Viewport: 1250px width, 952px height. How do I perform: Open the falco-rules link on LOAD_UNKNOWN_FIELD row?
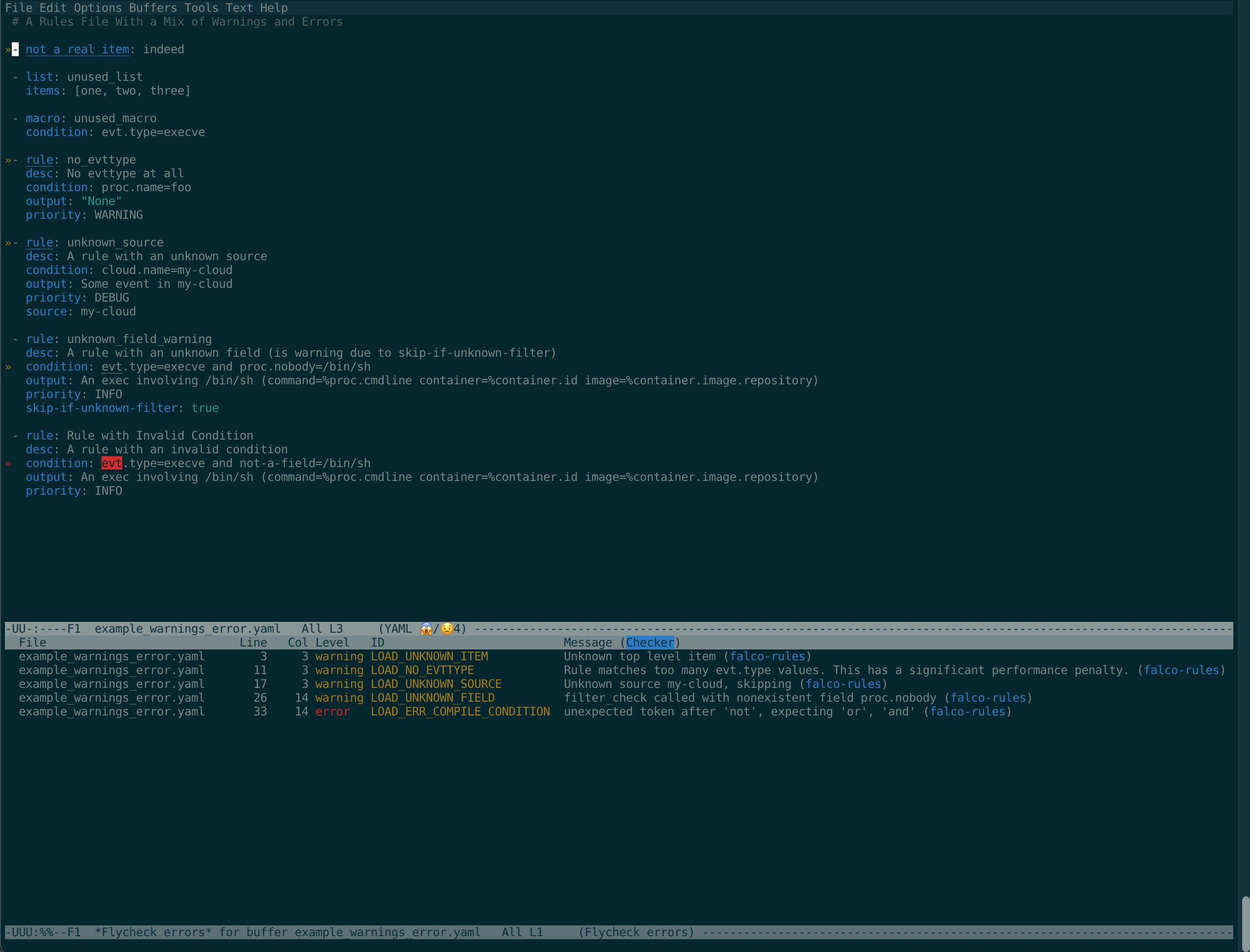tap(988, 698)
